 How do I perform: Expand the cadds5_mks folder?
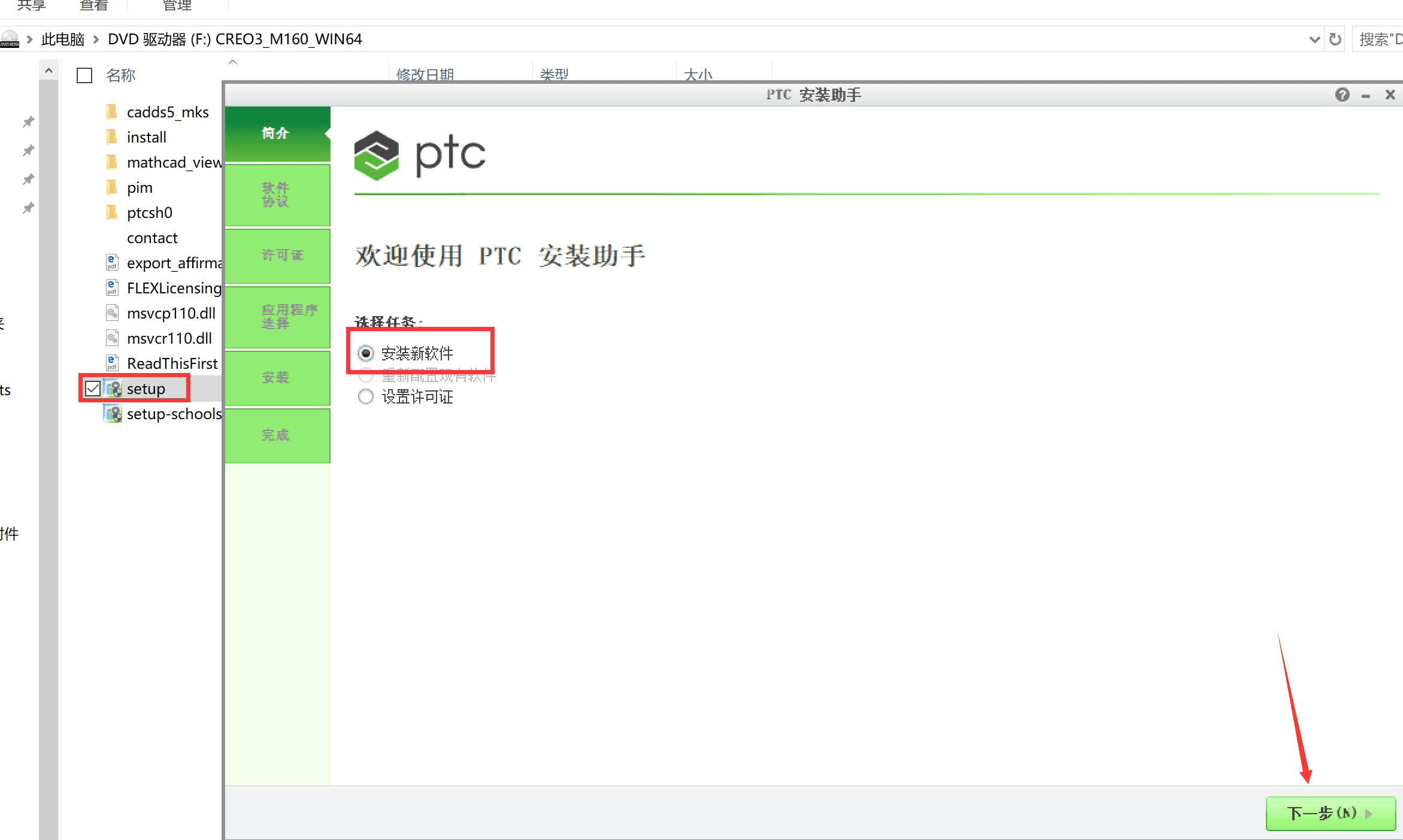pyautogui.click(x=168, y=111)
